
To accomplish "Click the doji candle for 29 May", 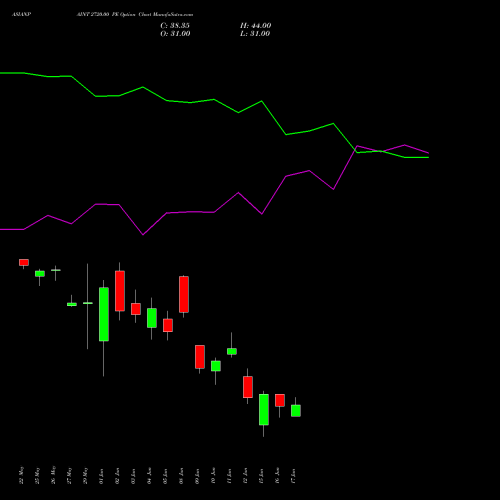I will 88,303.
